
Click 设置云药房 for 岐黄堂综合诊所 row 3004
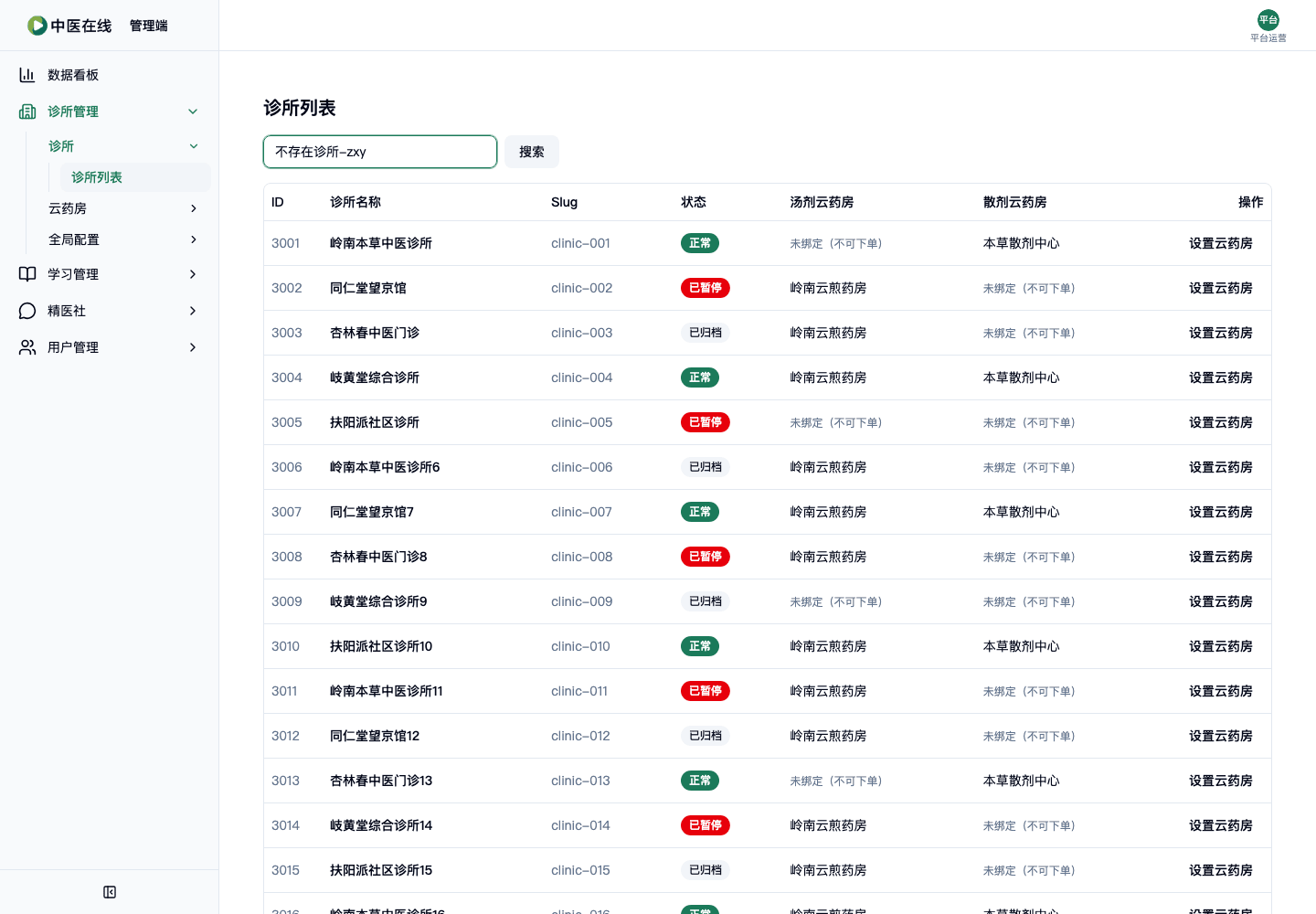1221,377
